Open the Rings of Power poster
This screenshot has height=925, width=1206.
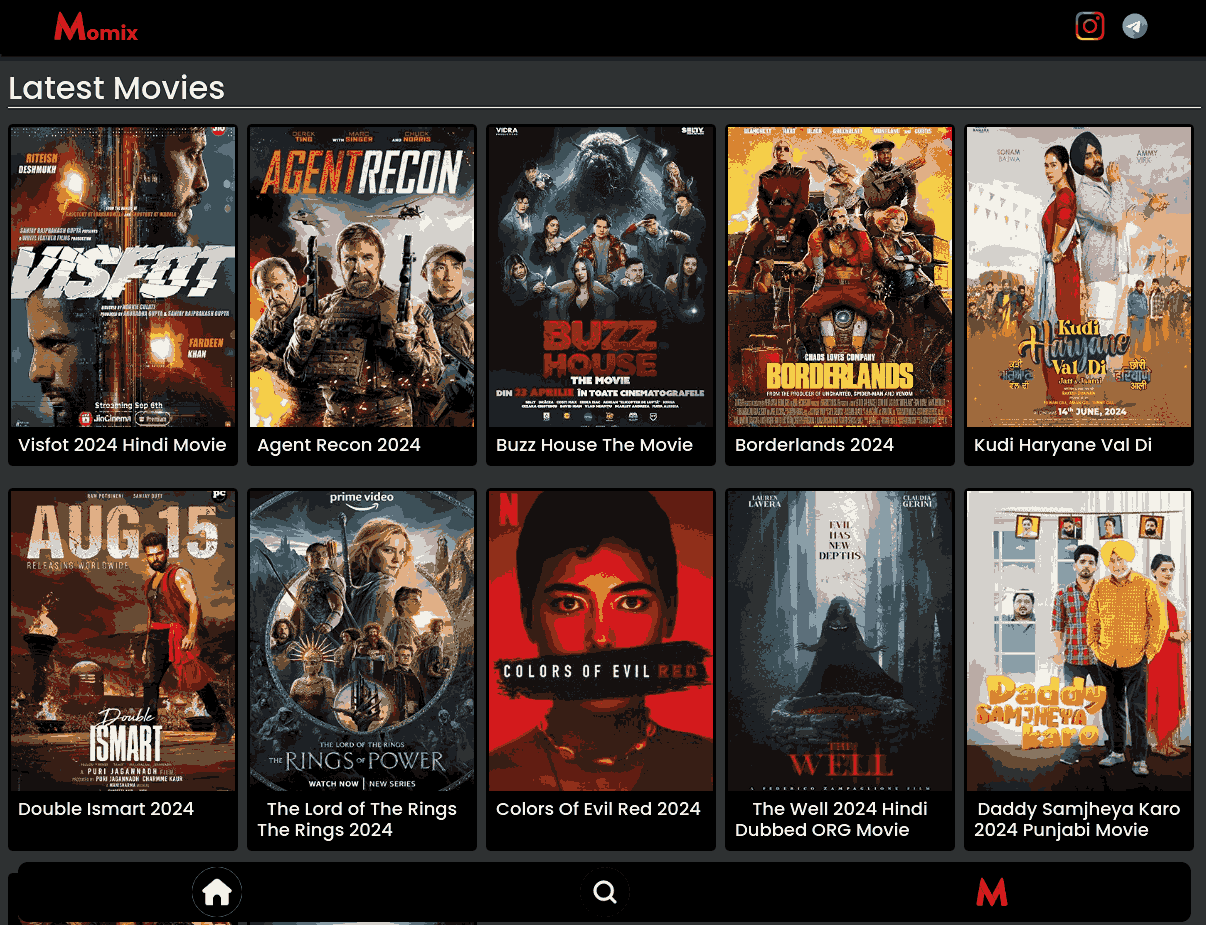pyautogui.click(x=362, y=640)
